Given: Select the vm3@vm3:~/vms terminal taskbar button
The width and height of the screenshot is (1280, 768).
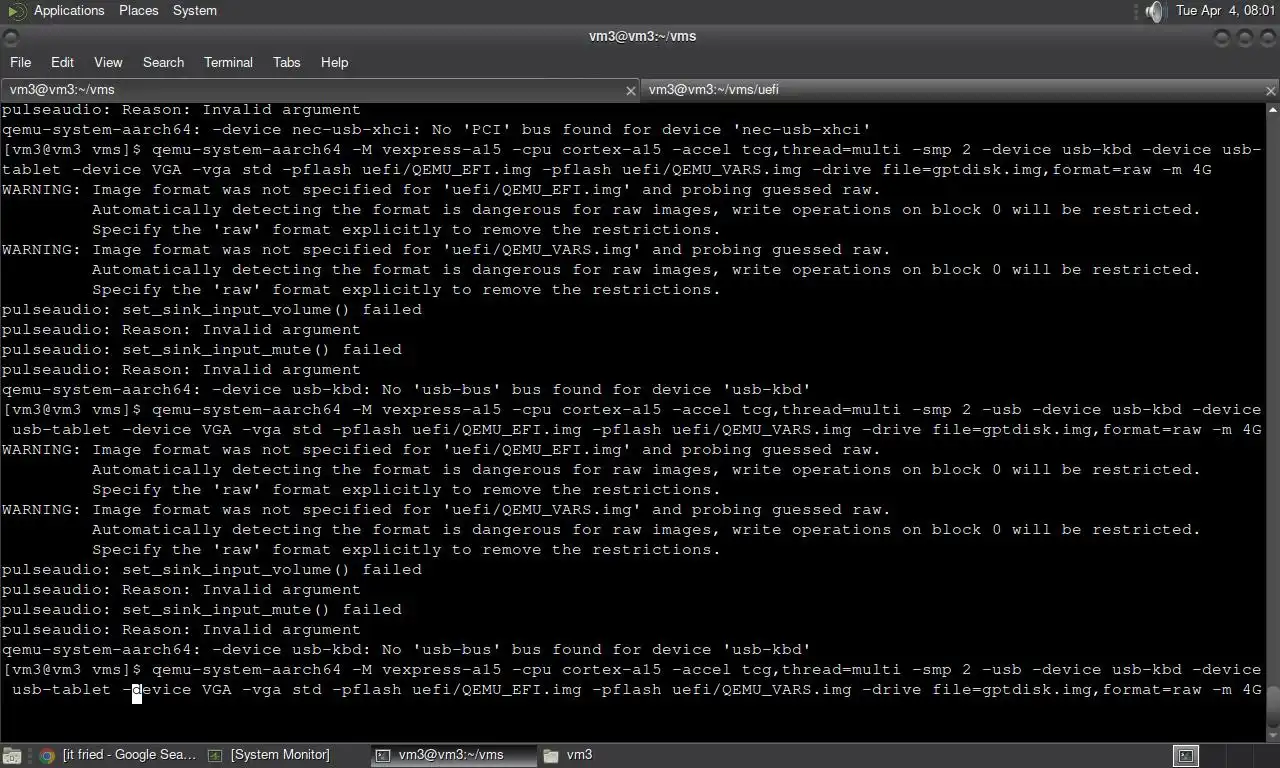Looking at the screenshot, I should click(x=453, y=756).
